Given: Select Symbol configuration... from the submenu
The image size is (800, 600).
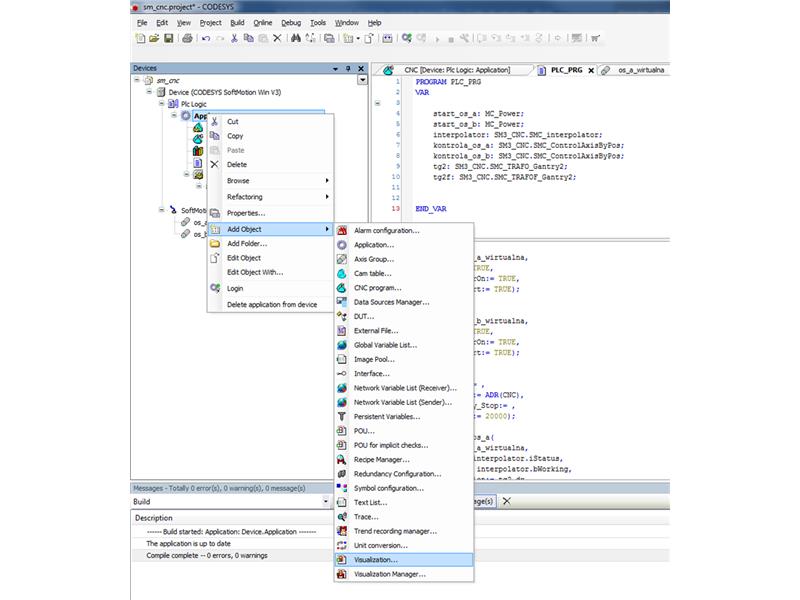Looking at the screenshot, I should [404, 488].
